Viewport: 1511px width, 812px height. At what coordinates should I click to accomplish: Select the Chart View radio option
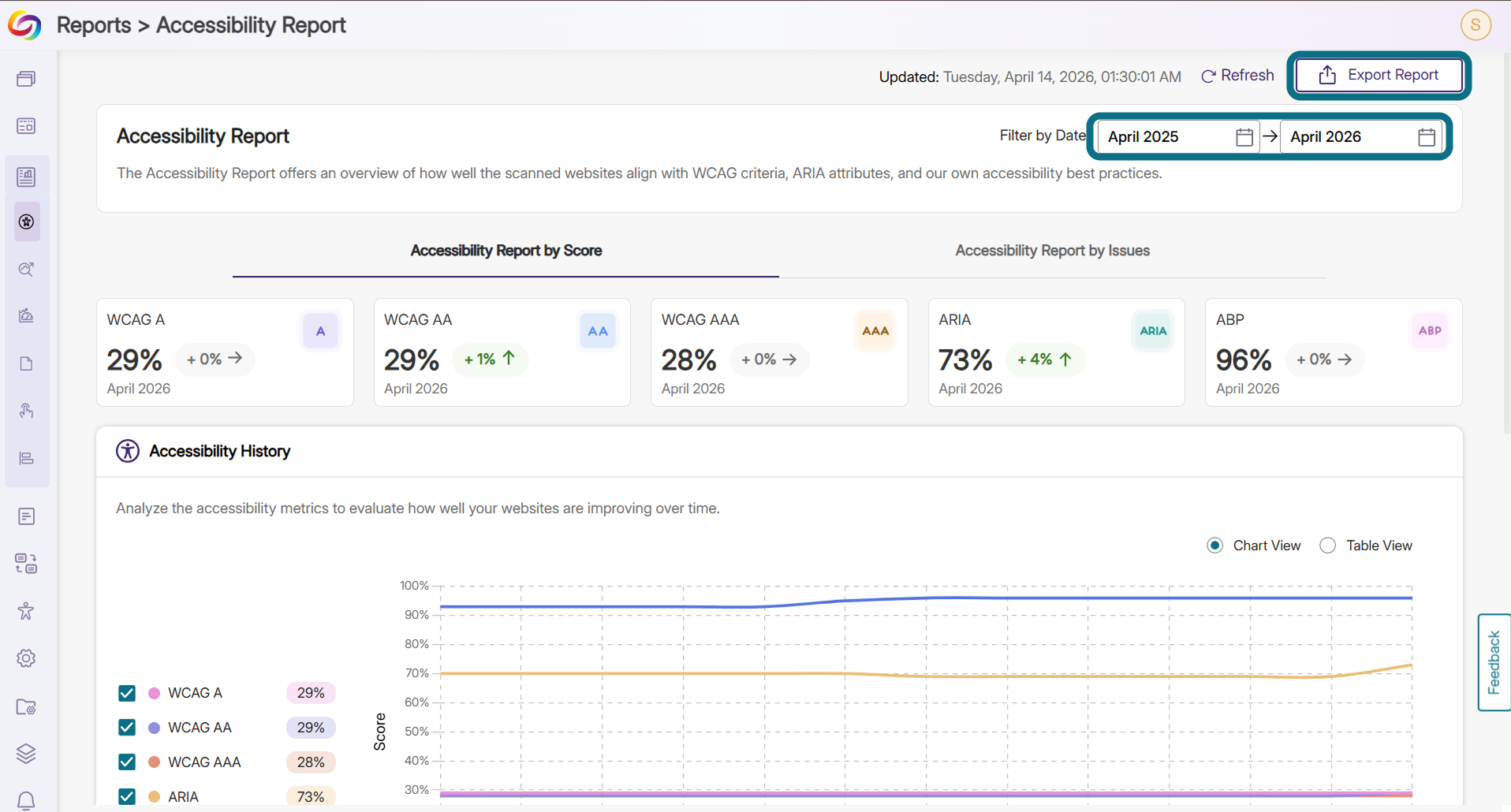tap(1215, 546)
